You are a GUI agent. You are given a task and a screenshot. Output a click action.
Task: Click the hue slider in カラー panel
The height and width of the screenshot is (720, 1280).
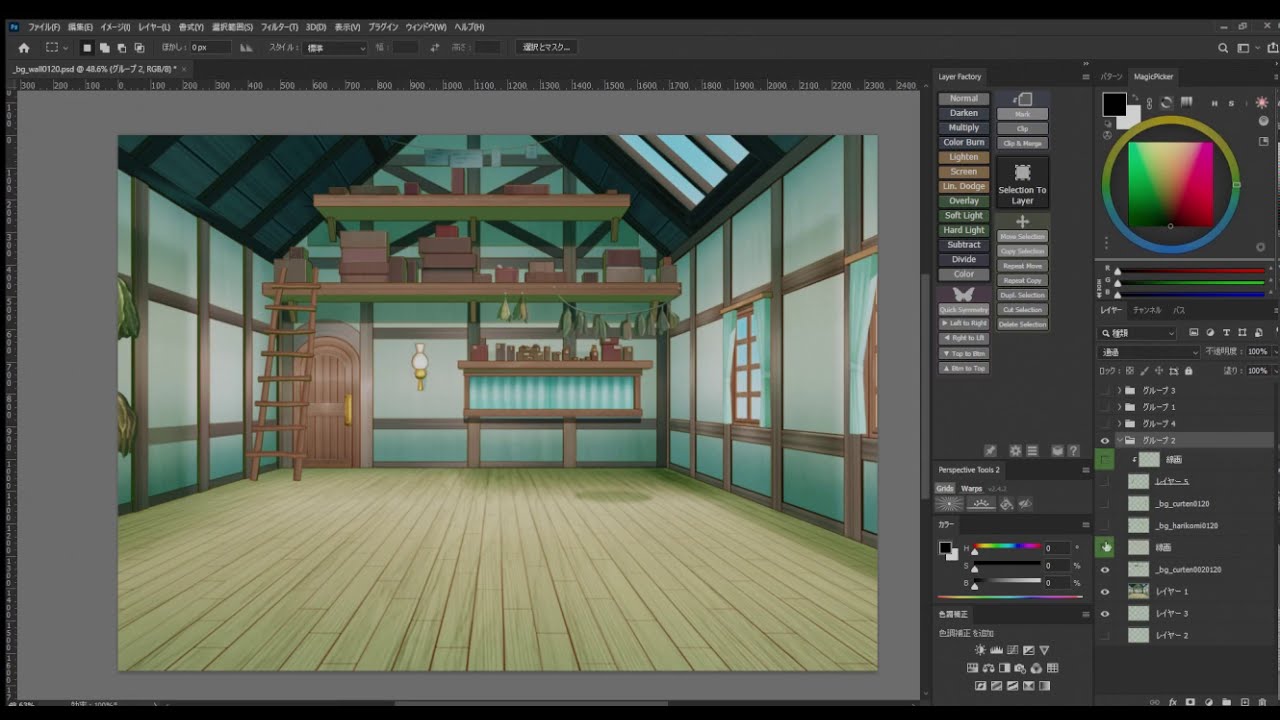[1007, 547]
